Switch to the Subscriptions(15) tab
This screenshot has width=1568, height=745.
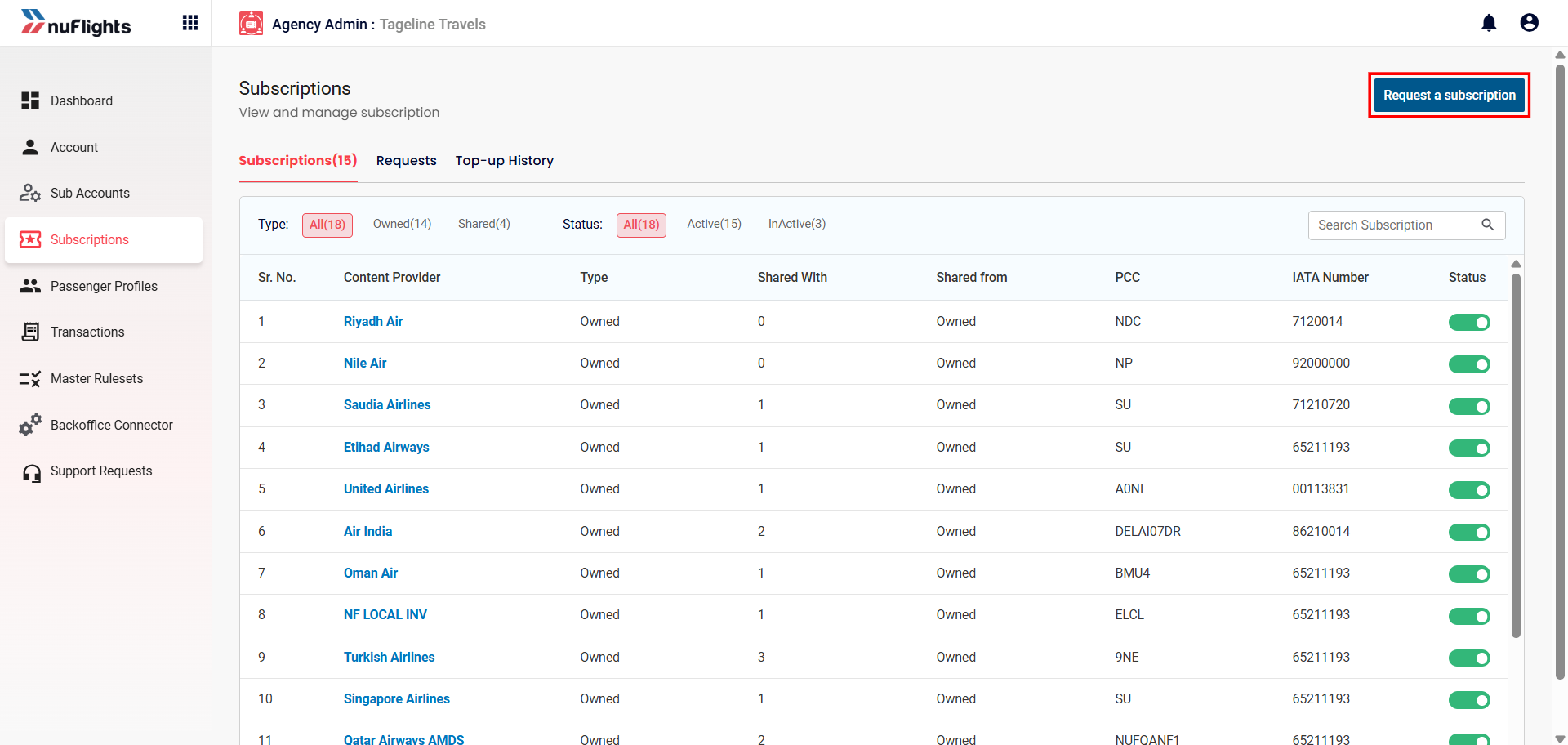(x=298, y=160)
